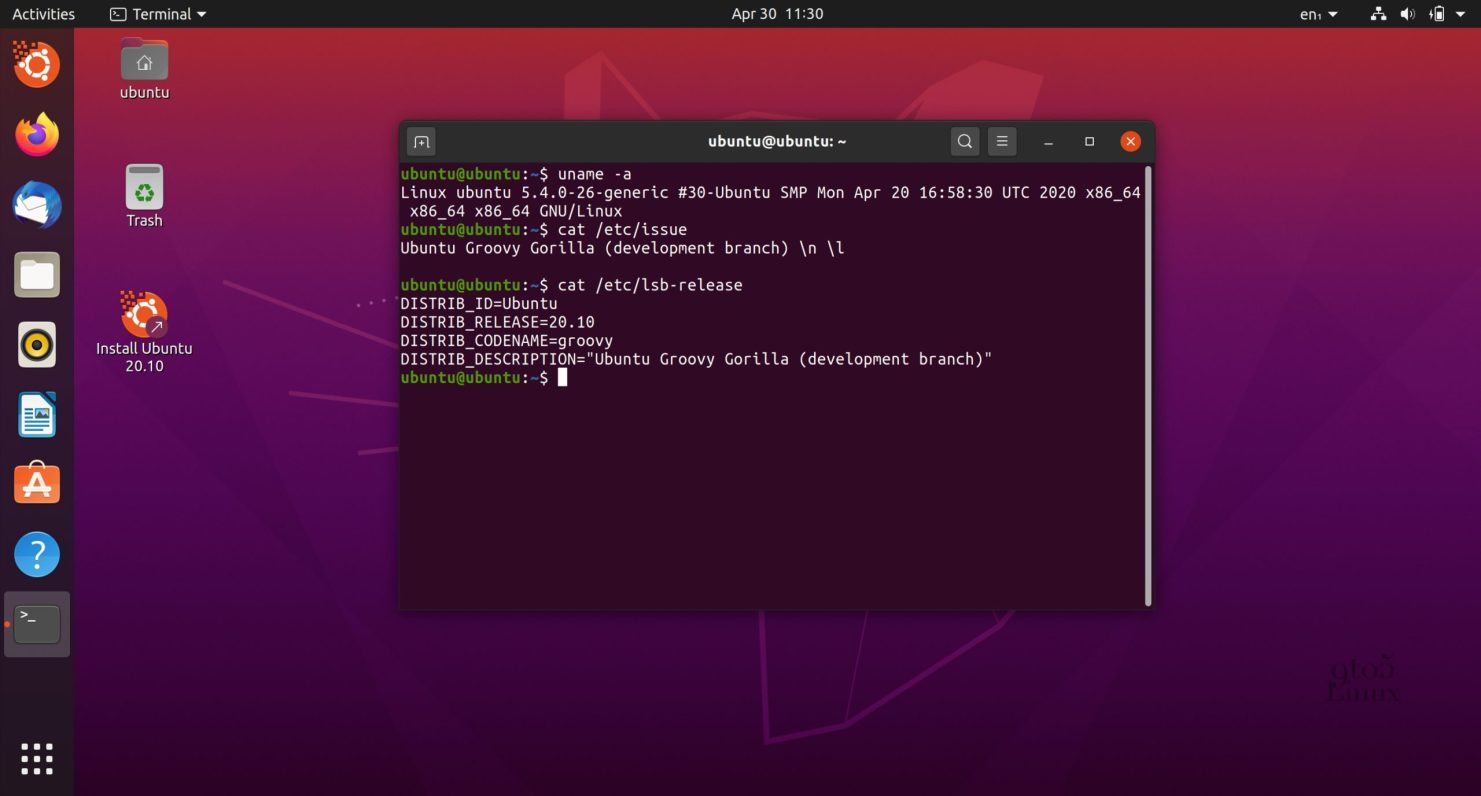Image resolution: width=1481 pixels, height=796 pixels.
Task: Open Firefox from the dock
Action: pyautogui.click(x=37, y=135)
